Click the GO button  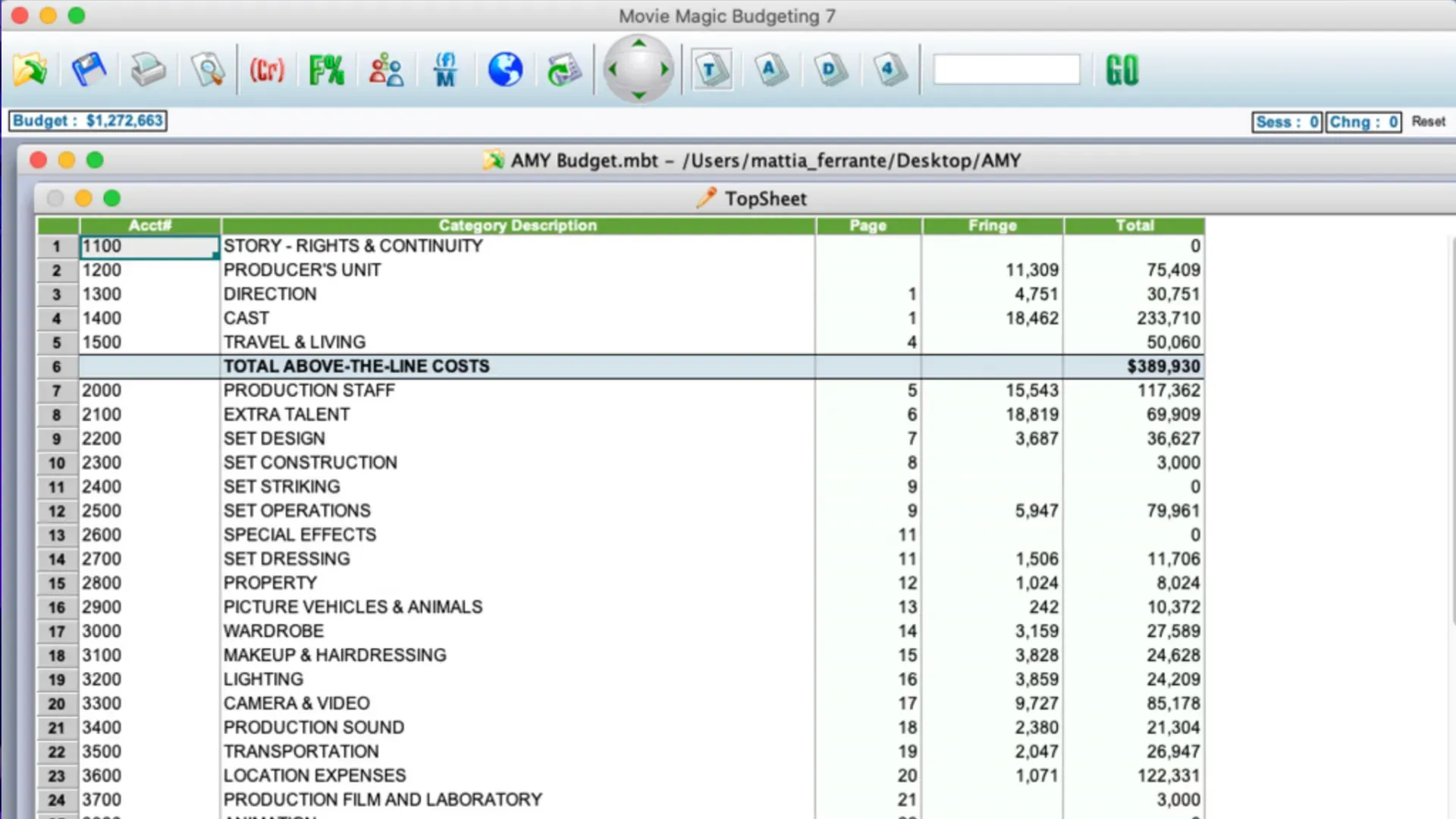[1122, 71]
